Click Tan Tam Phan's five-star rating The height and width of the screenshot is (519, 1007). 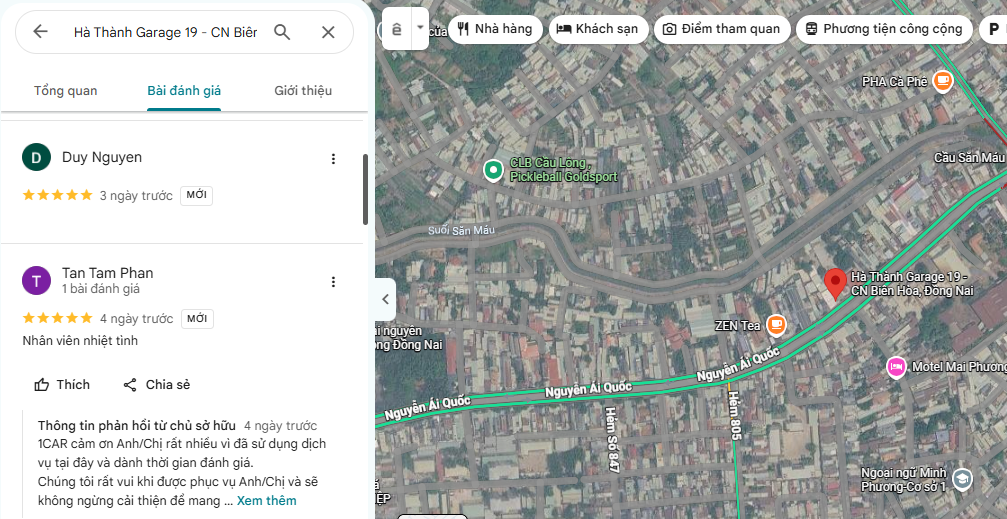(x=58, y=318)
